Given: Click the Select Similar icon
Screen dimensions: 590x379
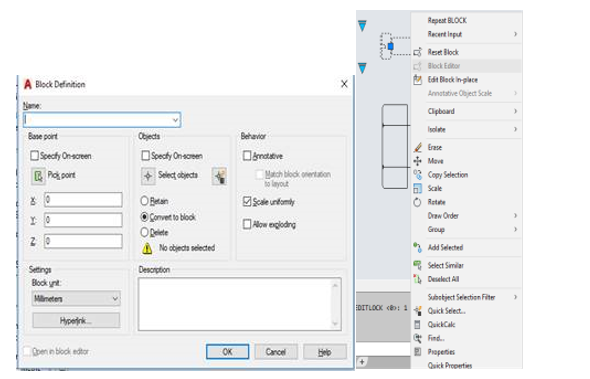Looking at the screenshot, I should click(x=418, y=265).
